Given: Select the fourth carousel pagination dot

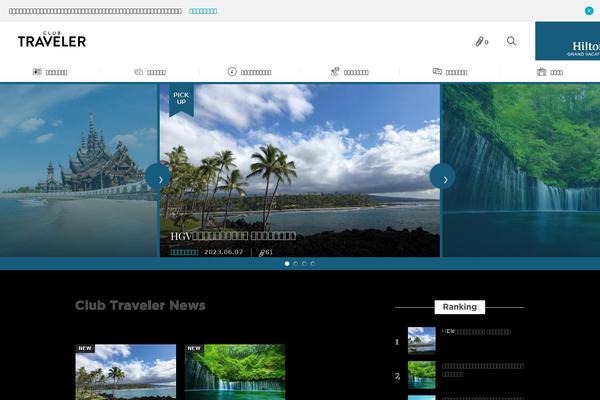Looking at the screenshot, I should [313, 264].
